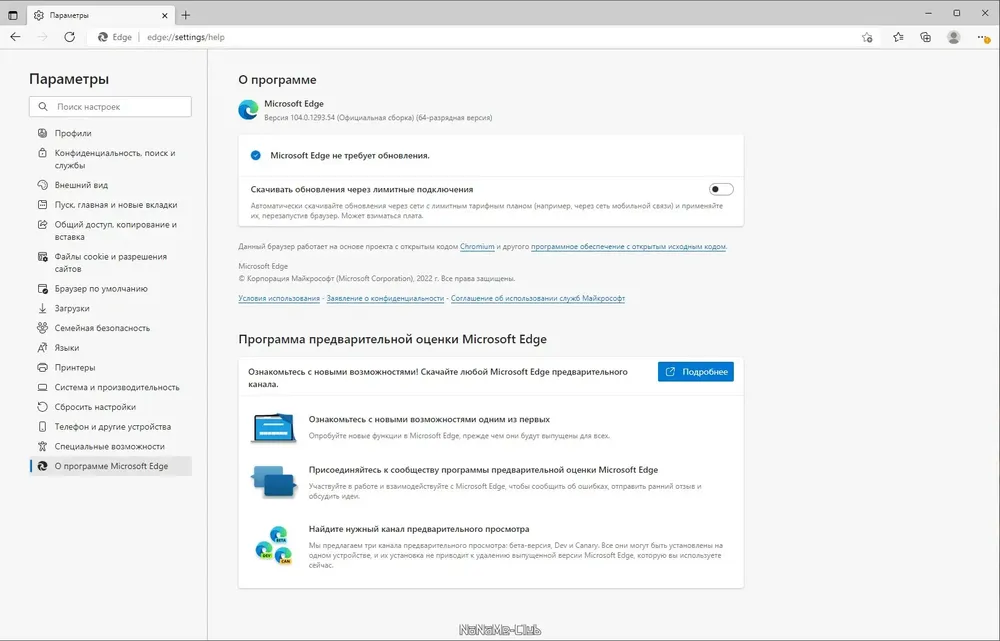
Task: Refresh the page with reload icon
Action: coord(69,37)
